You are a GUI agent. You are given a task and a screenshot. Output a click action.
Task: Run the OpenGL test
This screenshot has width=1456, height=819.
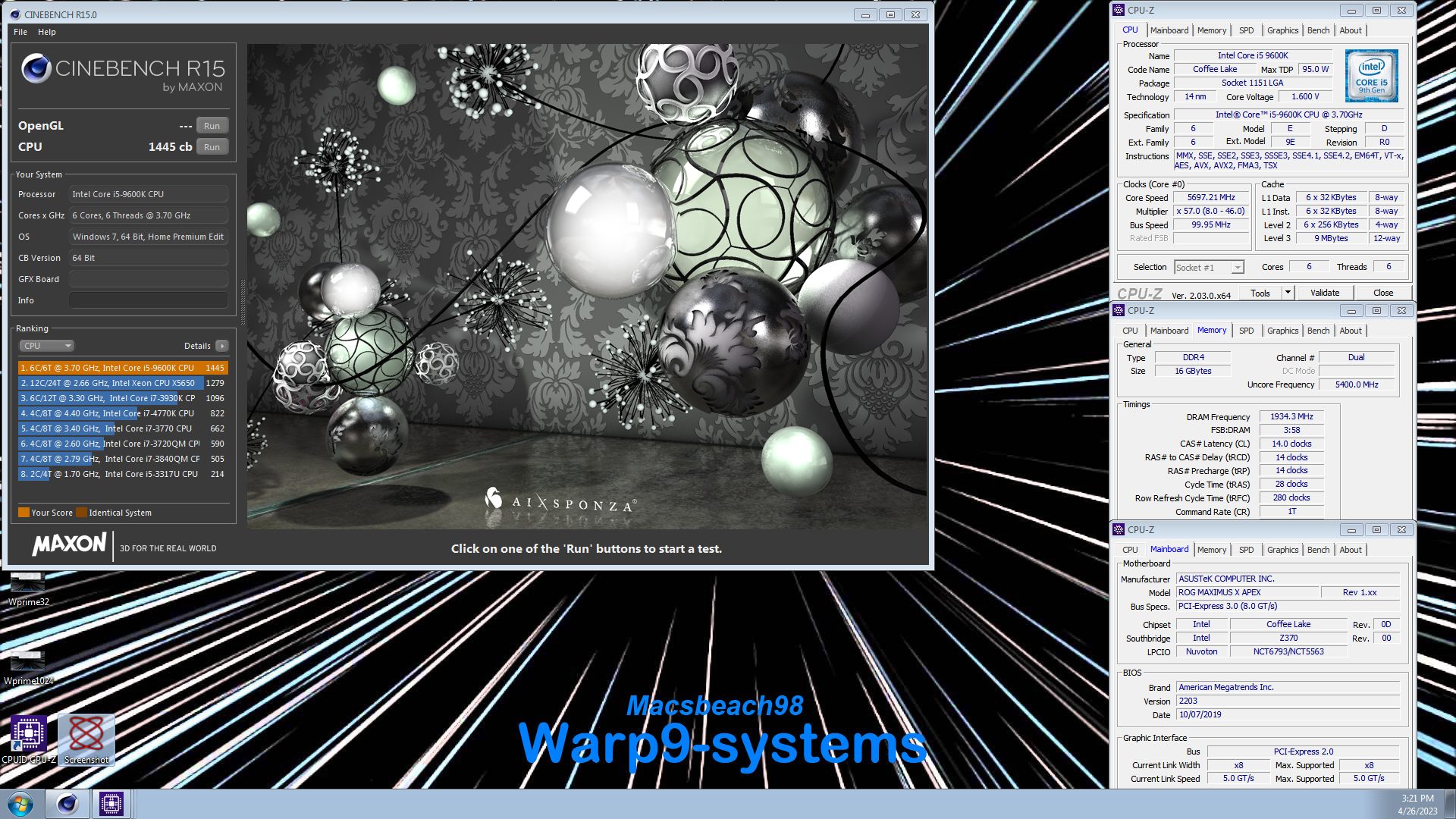point(212,126)
